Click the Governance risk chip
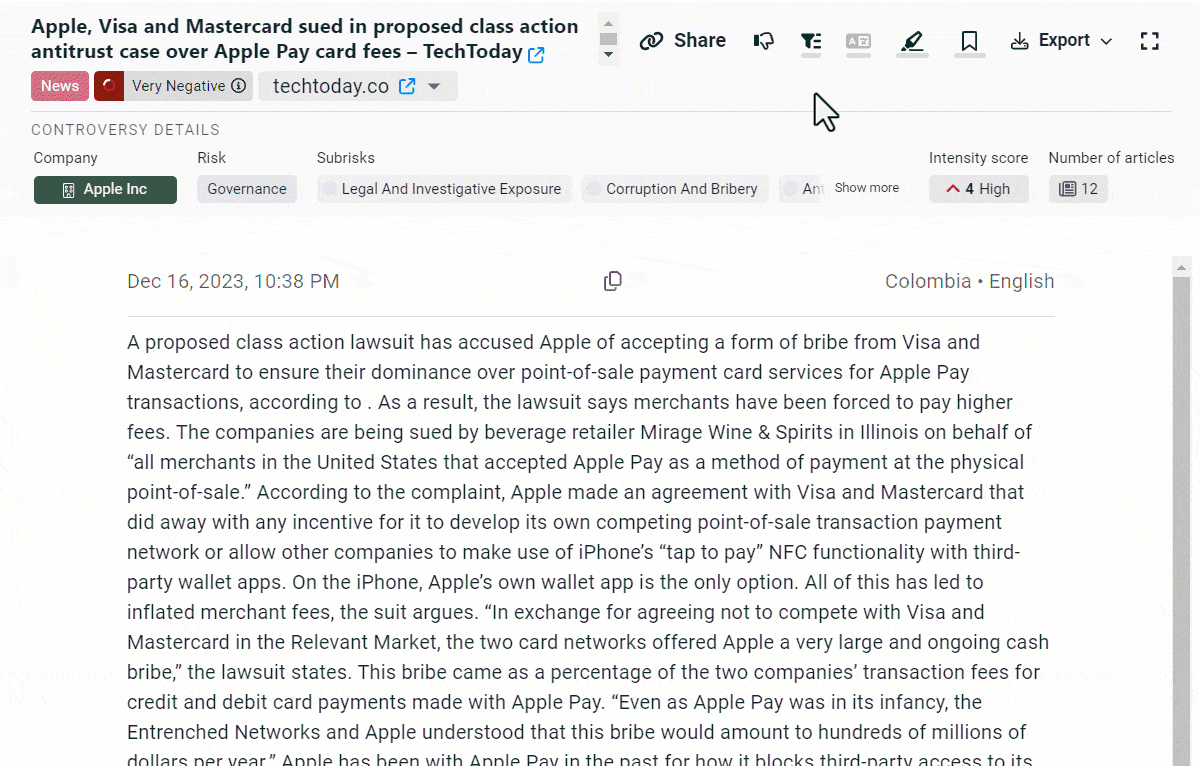The image size is (1200, 766). pyautogui.click(x=247, y=189)
